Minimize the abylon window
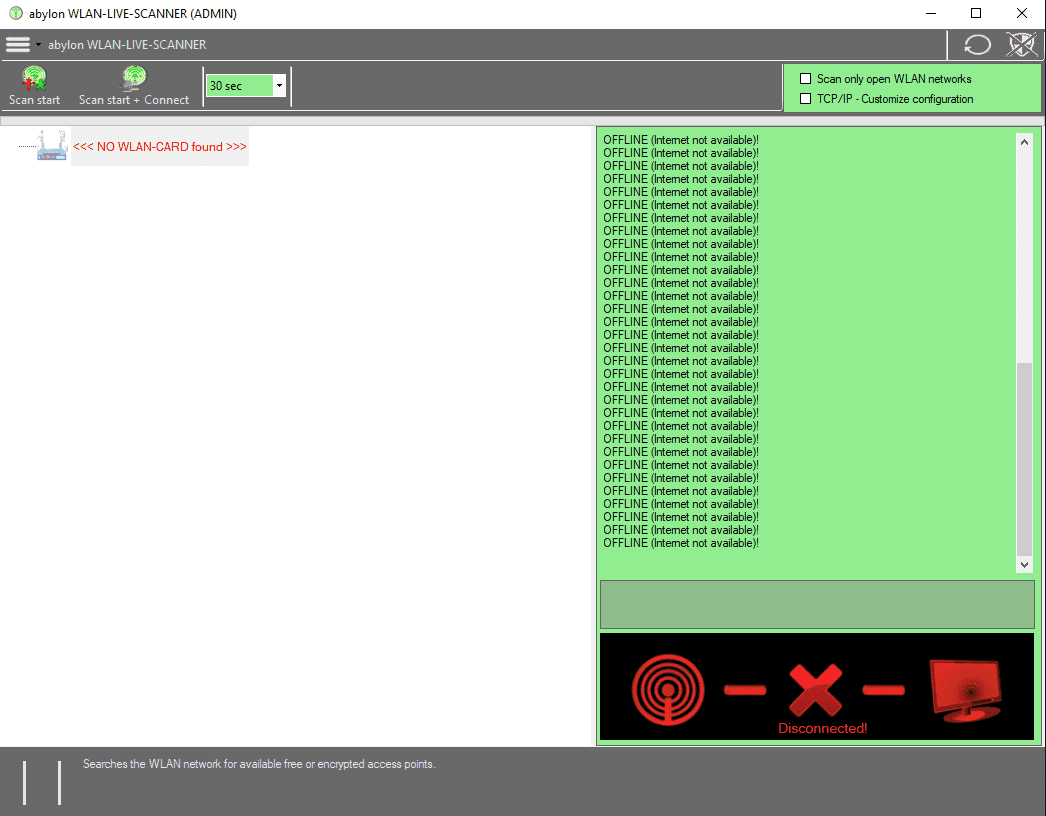 click(x=931, y=13)
